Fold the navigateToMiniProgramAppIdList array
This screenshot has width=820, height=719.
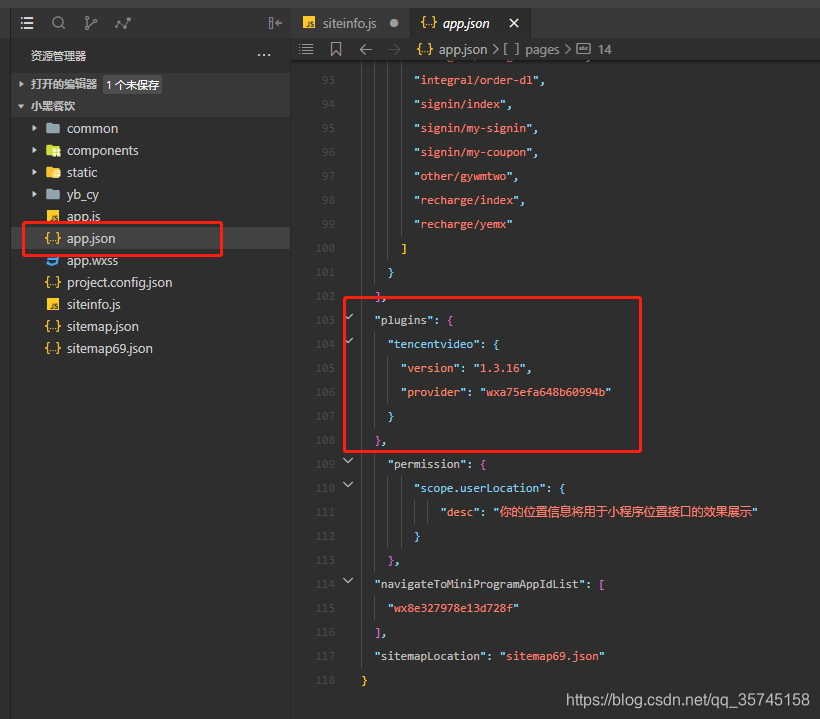(x=348, y=580)
